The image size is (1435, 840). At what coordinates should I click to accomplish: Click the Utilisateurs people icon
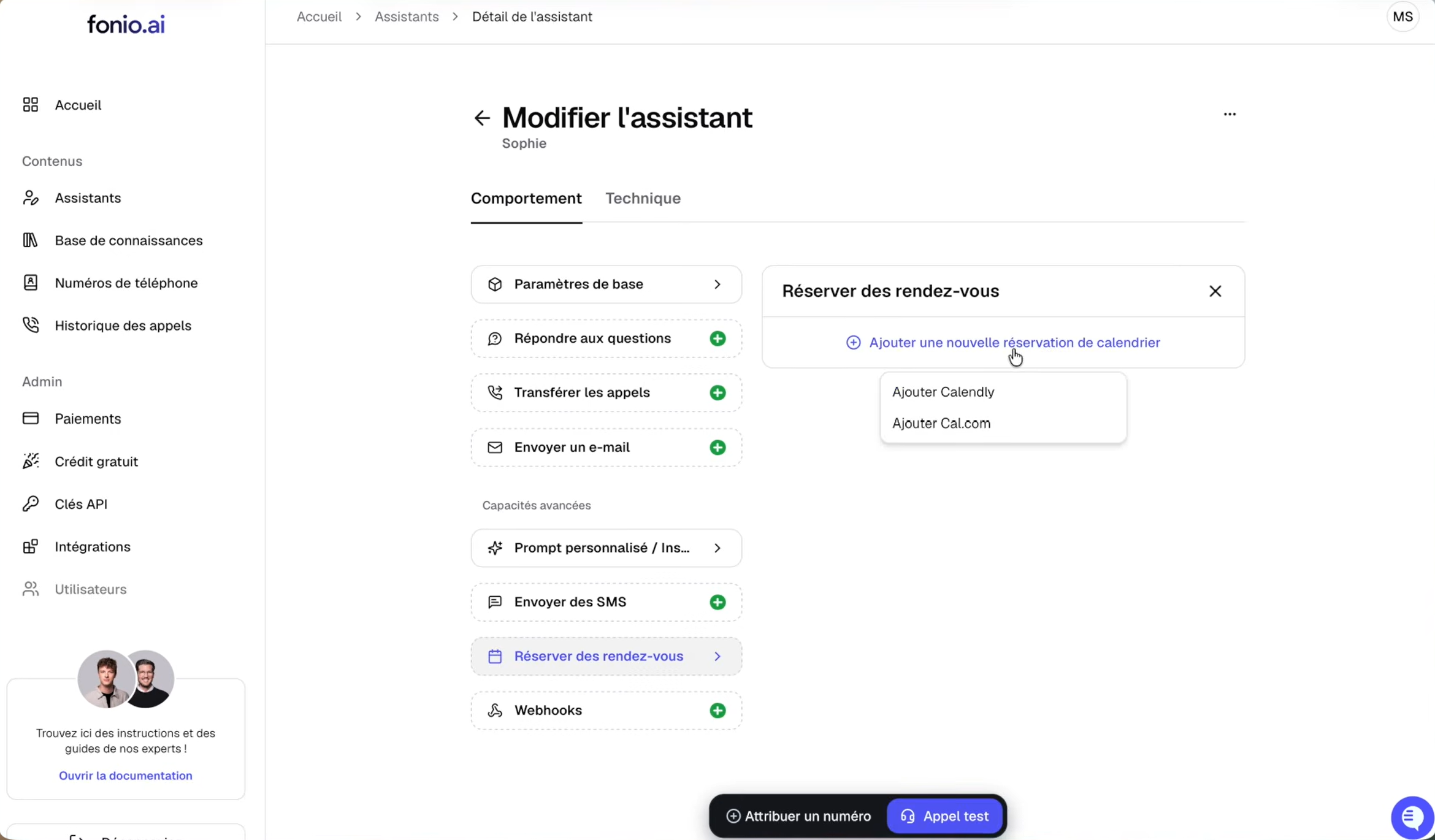31,589
